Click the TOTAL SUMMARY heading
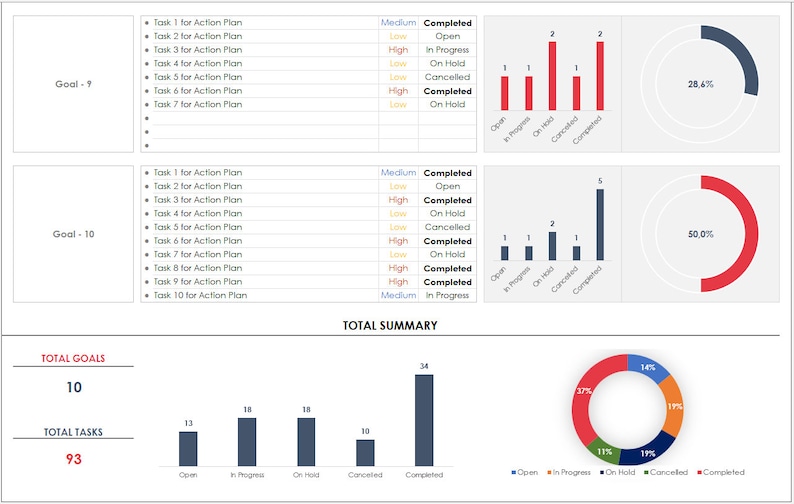This screenshot has width=794, height=504. 390,326
